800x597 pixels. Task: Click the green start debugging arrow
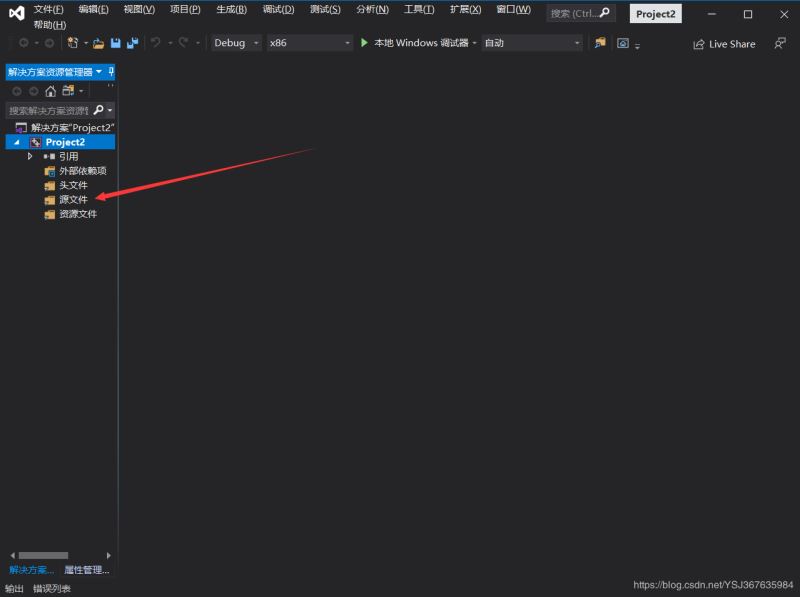(x=364, y=43)
